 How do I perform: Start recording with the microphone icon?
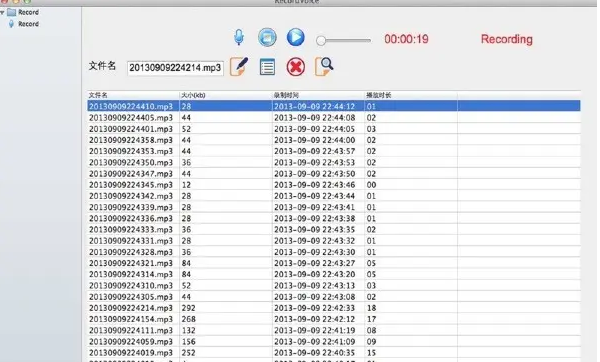(x=239, y=37)
